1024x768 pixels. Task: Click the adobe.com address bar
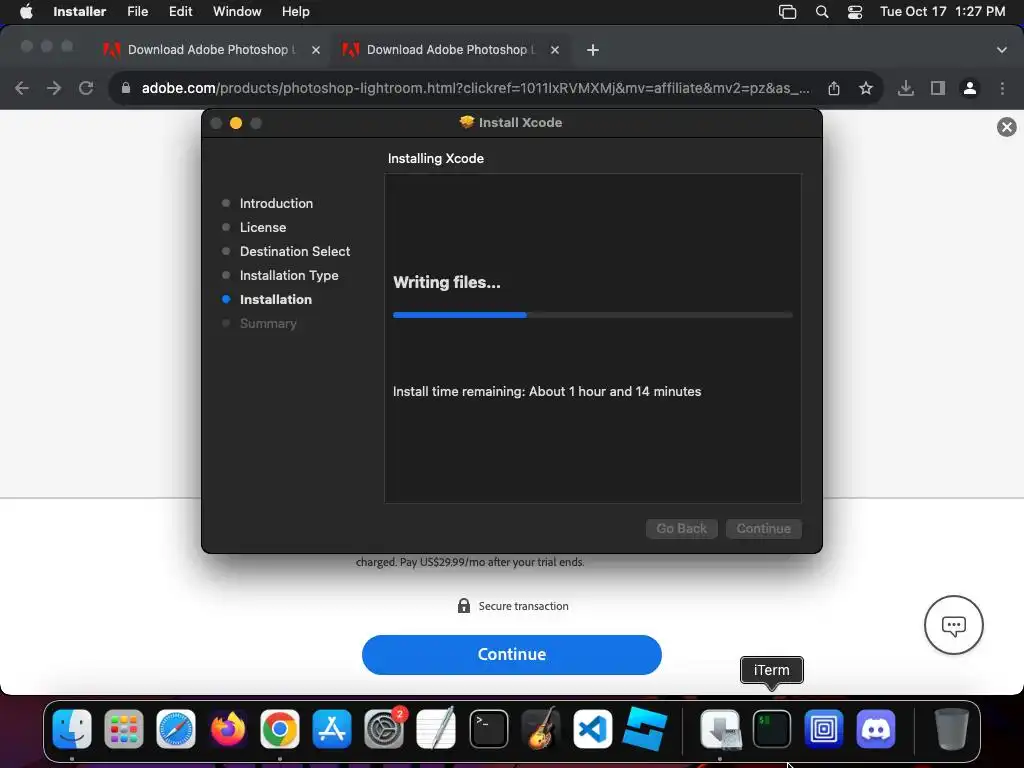[475, 88]
